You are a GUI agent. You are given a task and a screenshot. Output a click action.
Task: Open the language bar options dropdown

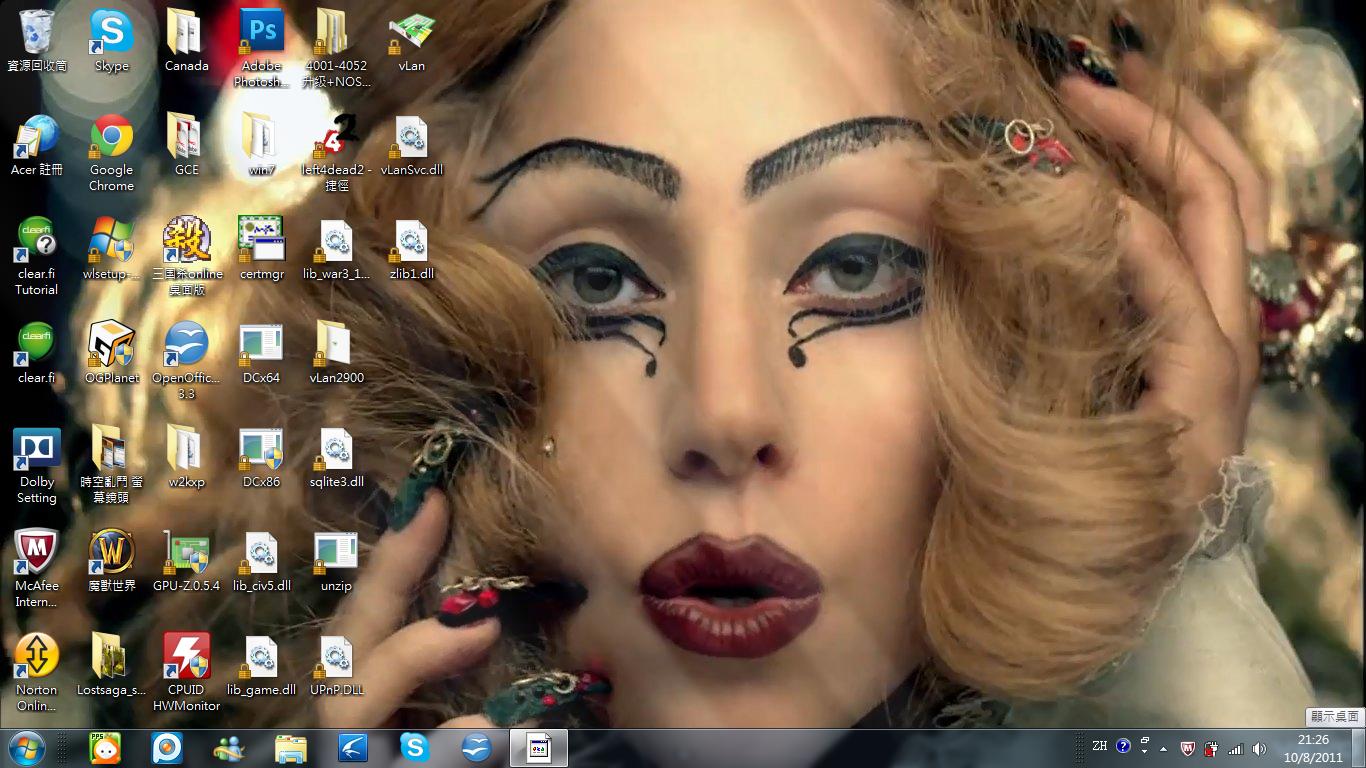[x=1144, y=747]
